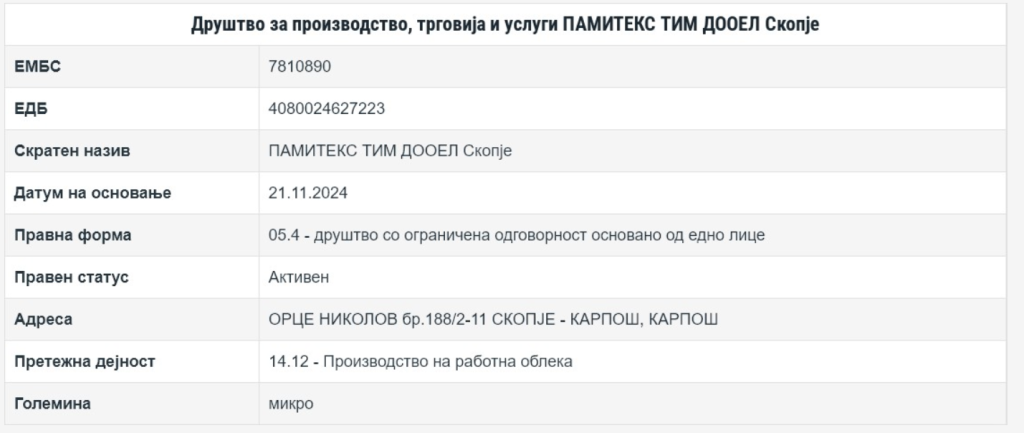Select the founding date 21.11.2024
The width and height of the screenshot is (1024, 433).
[x=308, y=193]
